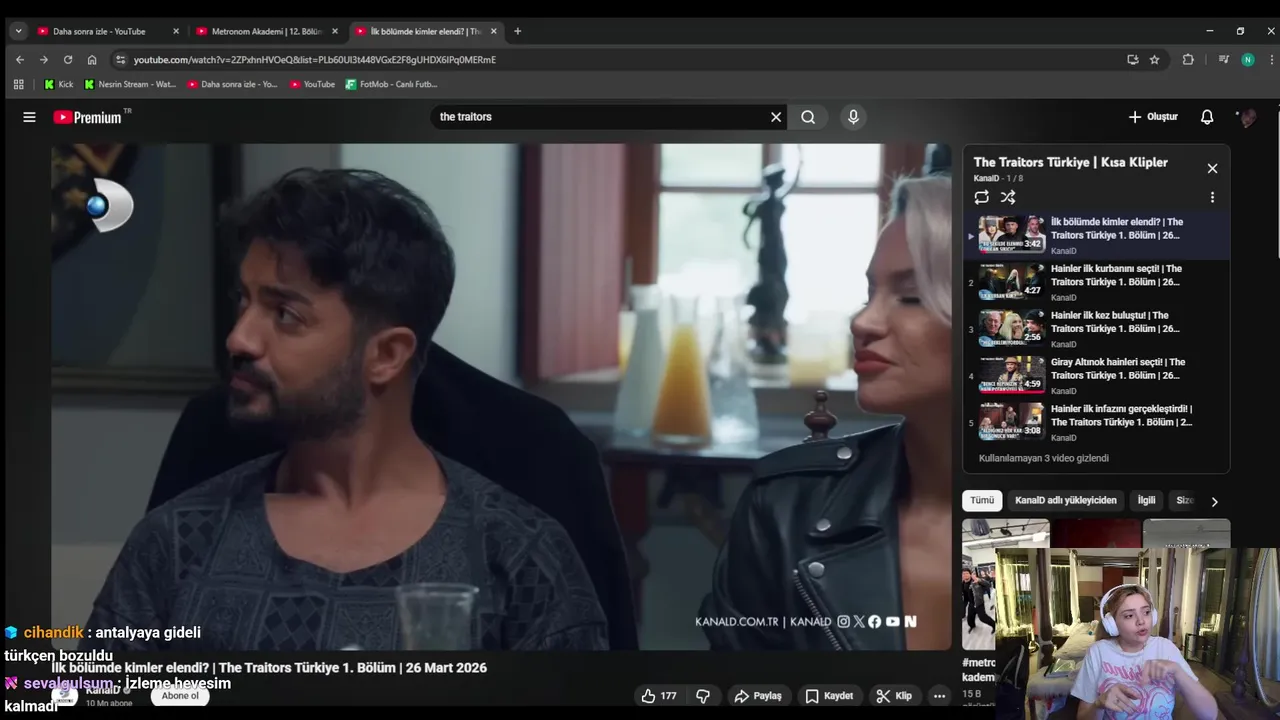Toggle playlist shuffle
The image size is (1280, 720).
point(1008,197)
